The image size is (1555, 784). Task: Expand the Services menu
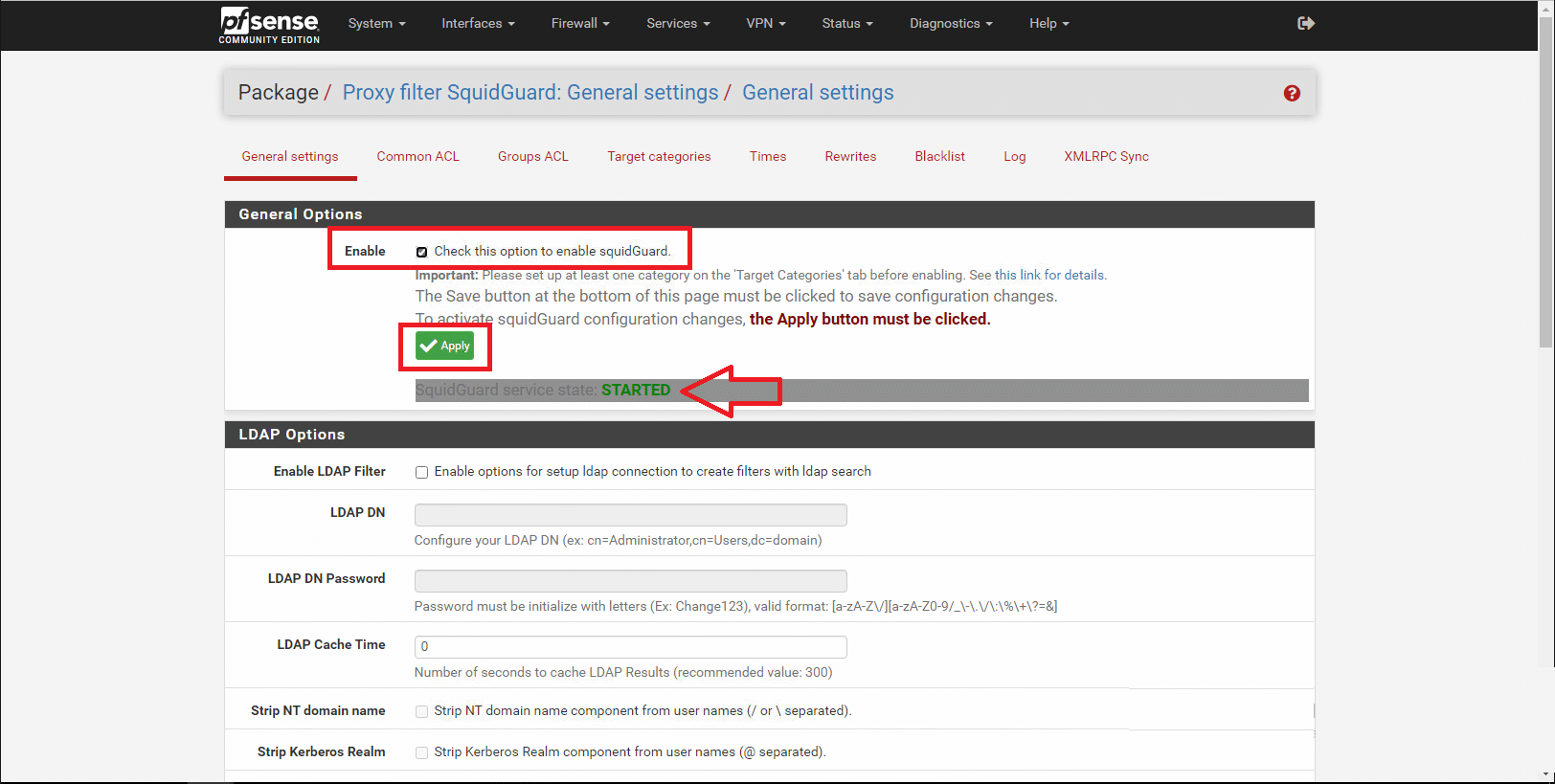[678, 23]
